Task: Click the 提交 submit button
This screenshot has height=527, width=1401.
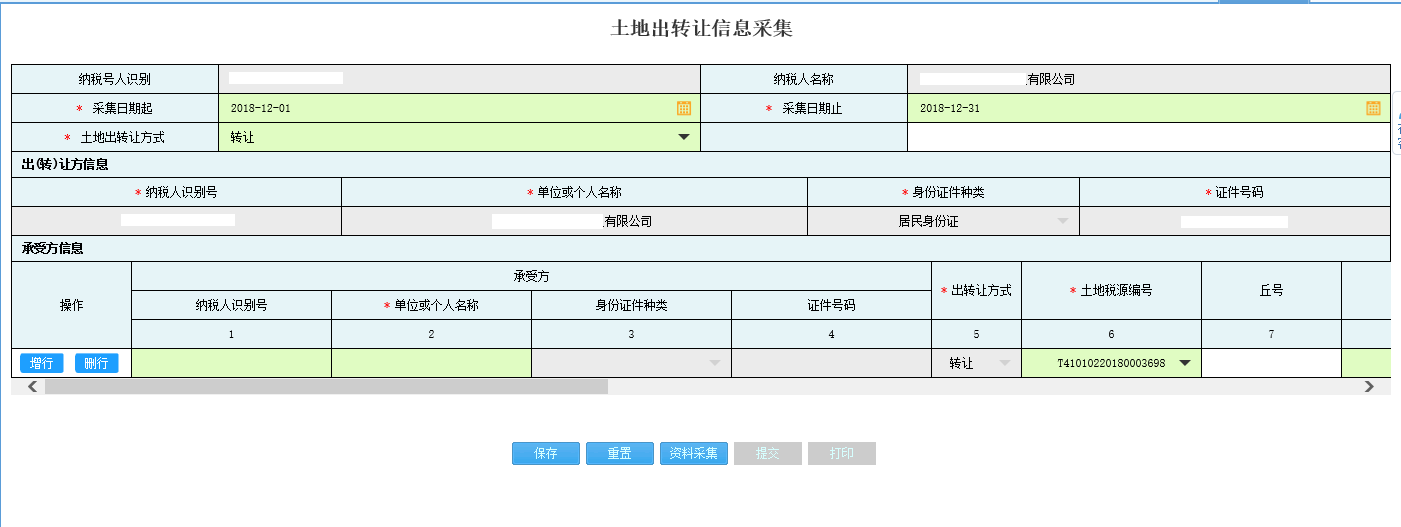Action: click(x=767, y=453)
